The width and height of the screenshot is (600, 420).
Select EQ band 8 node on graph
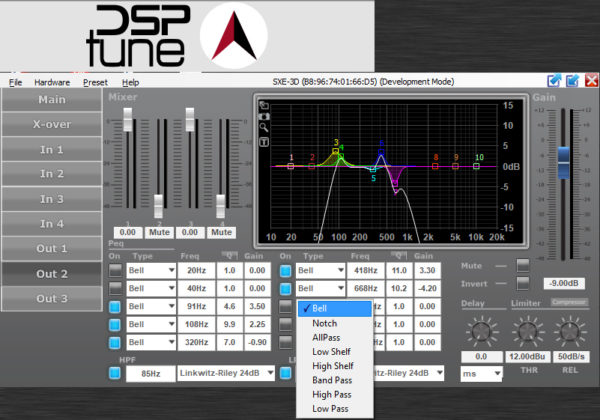(435, 166)
